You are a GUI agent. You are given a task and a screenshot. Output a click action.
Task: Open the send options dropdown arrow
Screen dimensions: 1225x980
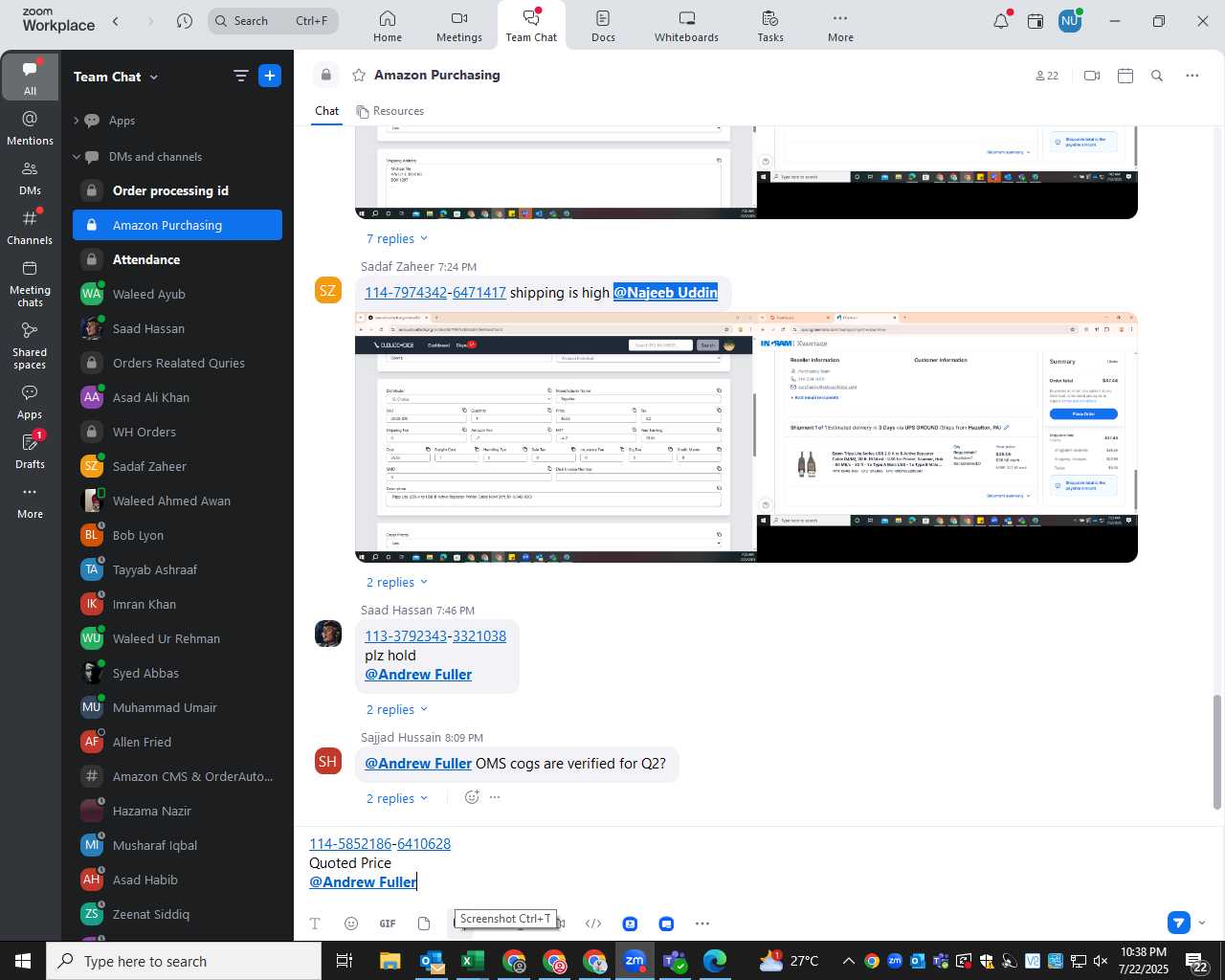click(x=1202, y=923)
